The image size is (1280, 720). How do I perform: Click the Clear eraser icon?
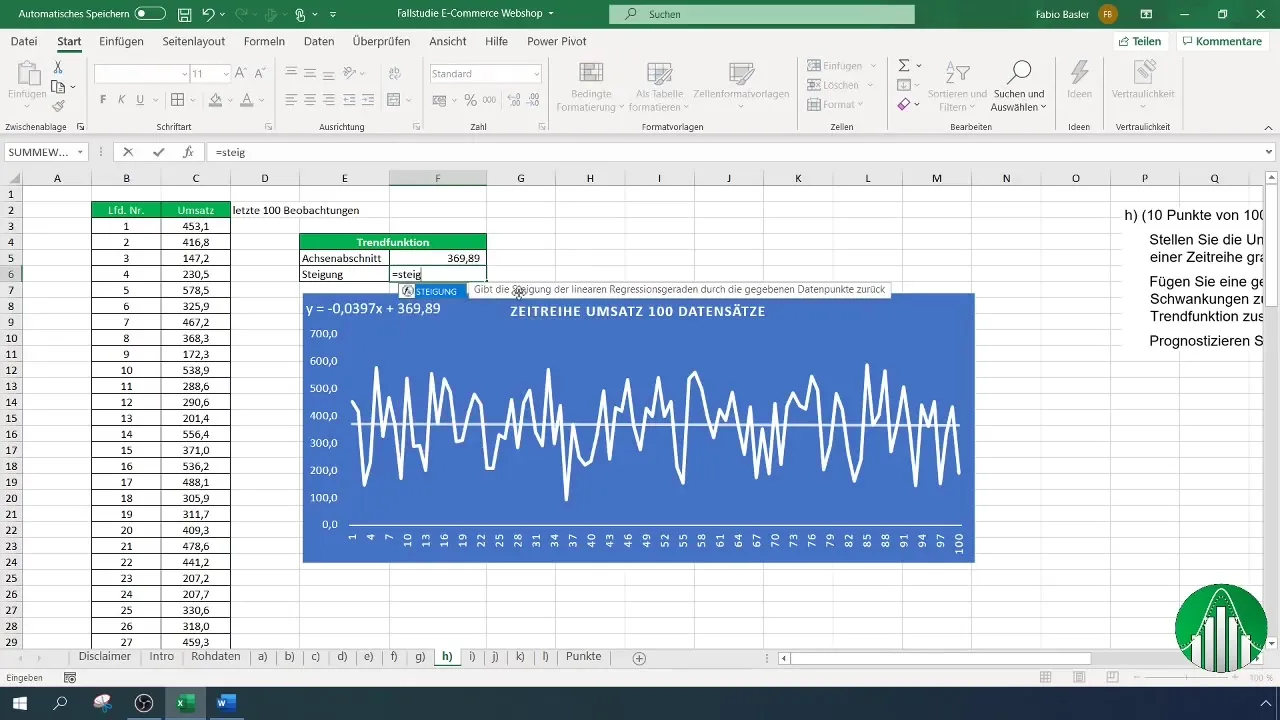[904, 105]
